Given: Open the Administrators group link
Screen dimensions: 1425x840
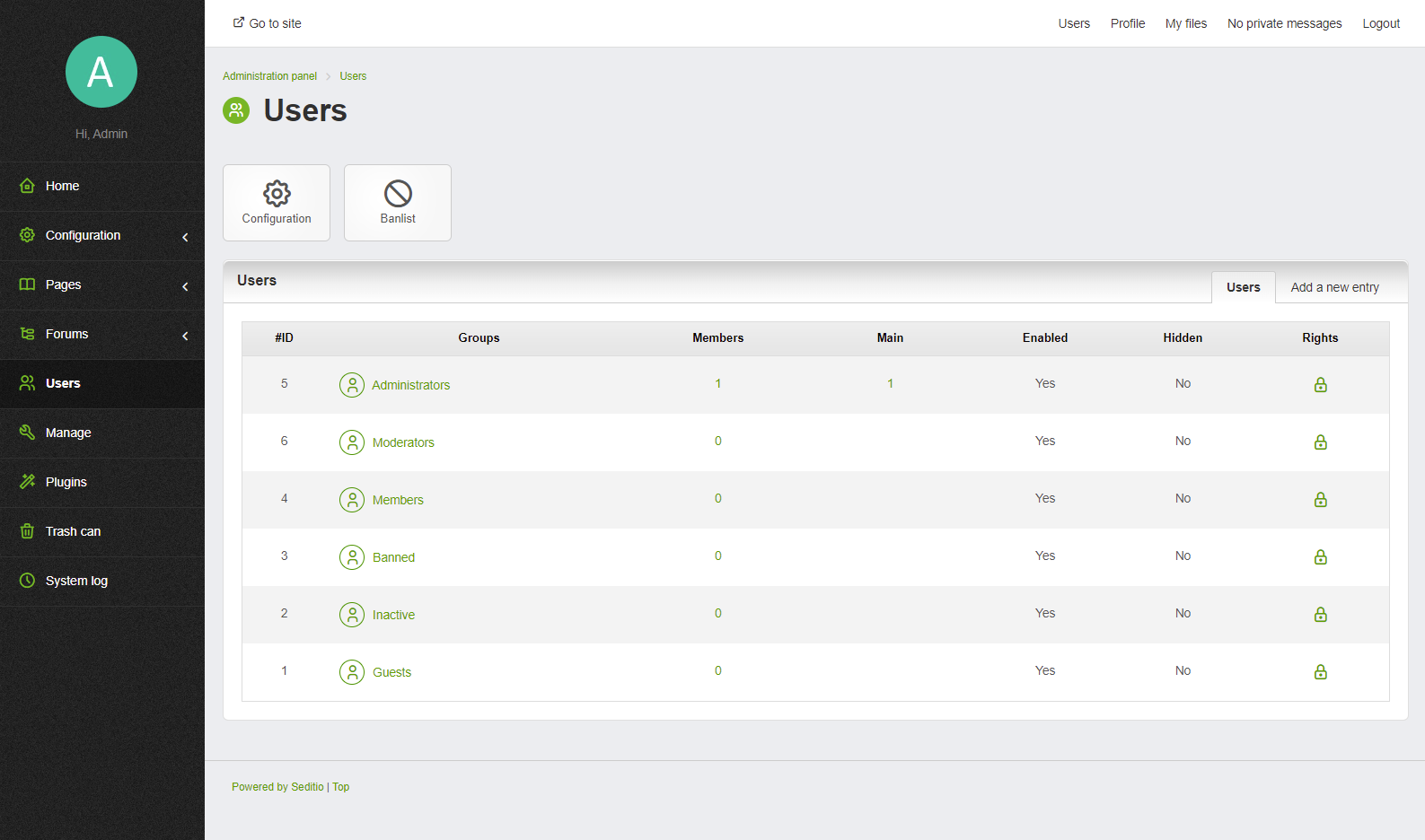Looking at the screenshot, I should click(x=411, y=385).
